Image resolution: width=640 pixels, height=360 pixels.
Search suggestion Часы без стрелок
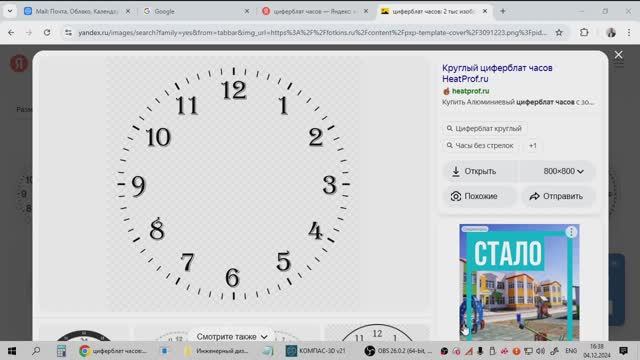[x=480, y=146]
